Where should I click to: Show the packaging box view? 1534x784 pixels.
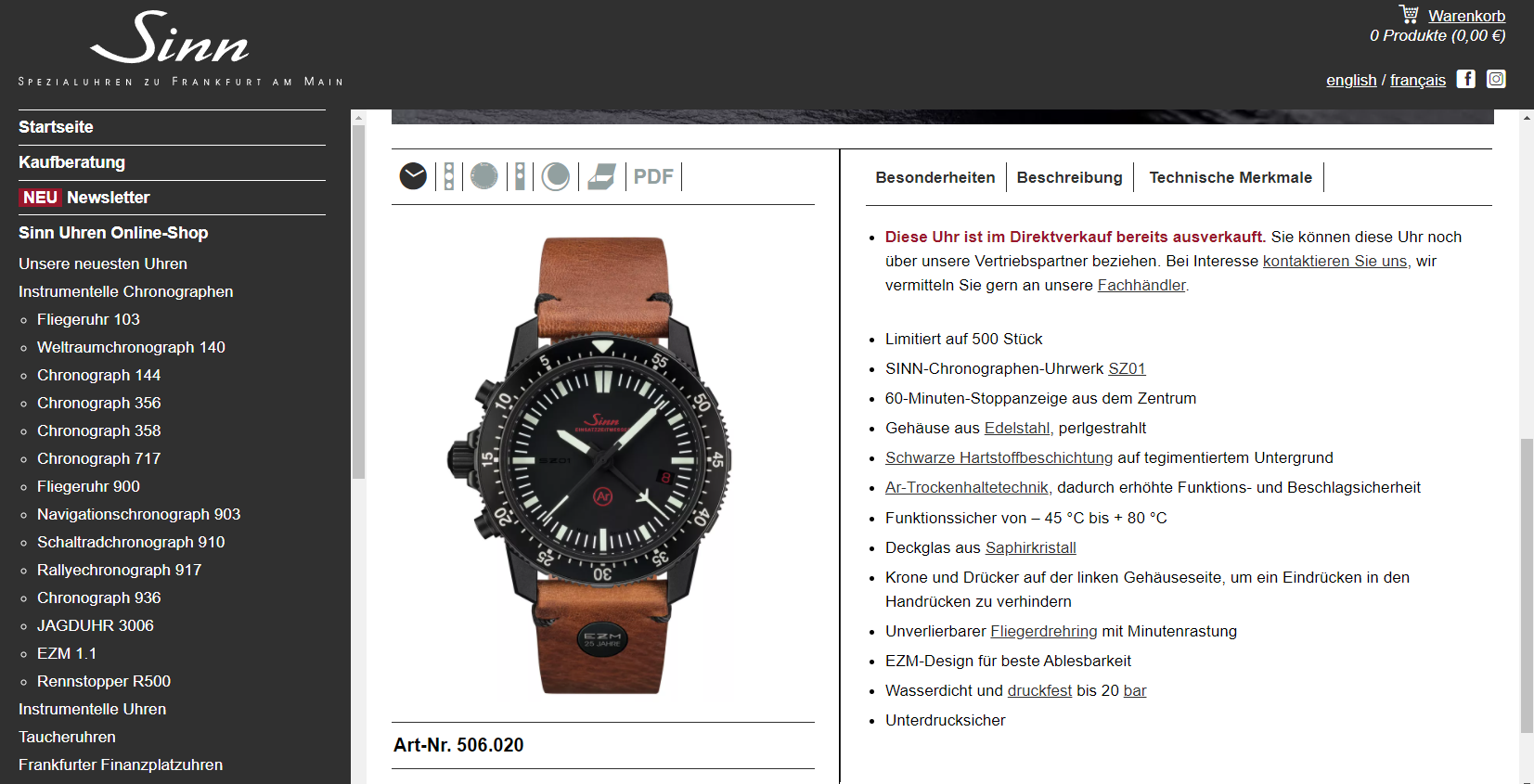point(601,176)
